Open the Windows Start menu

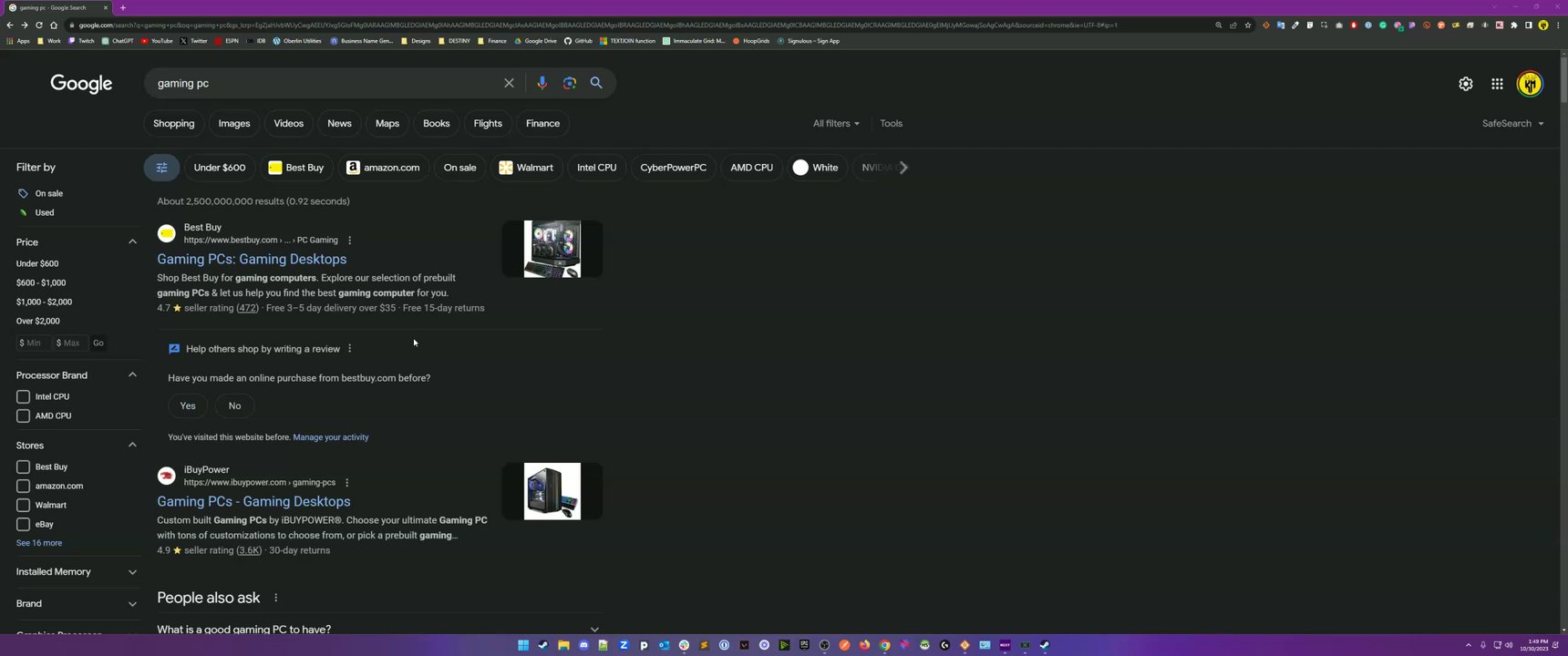pyautogui.click(x=523, y=645)
